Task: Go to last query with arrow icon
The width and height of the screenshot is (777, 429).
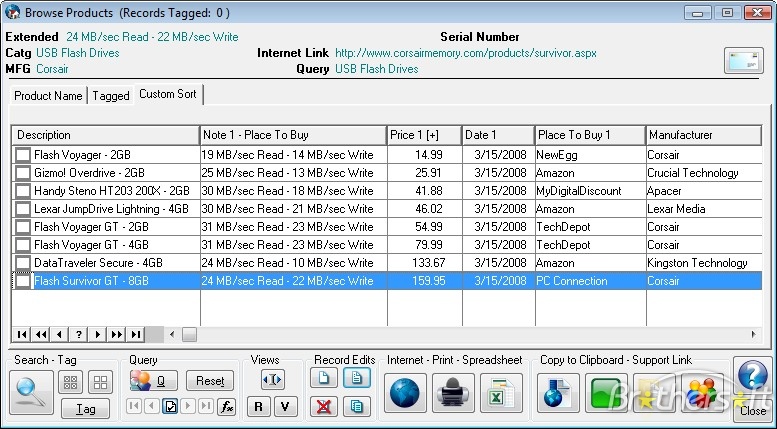Action: [206, 407]
